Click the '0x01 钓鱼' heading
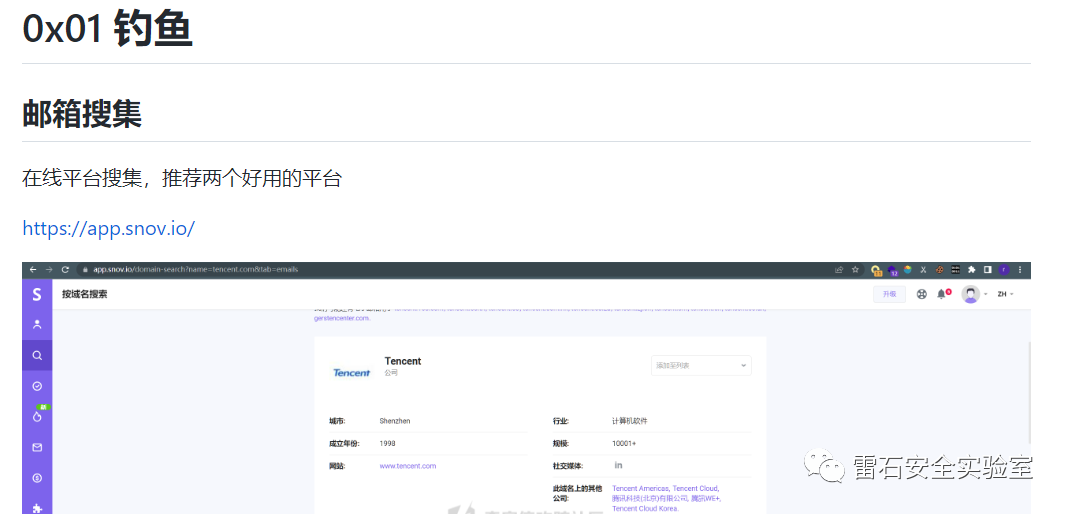 pyautogui.click(x=108, y=30)
